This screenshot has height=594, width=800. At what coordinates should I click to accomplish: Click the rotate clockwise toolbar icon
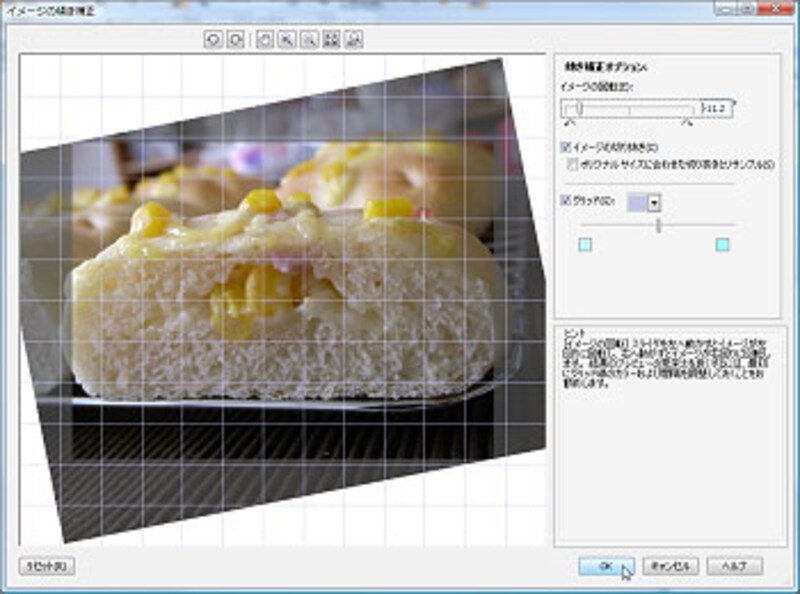pyautogui.click(x=235, y=39)
